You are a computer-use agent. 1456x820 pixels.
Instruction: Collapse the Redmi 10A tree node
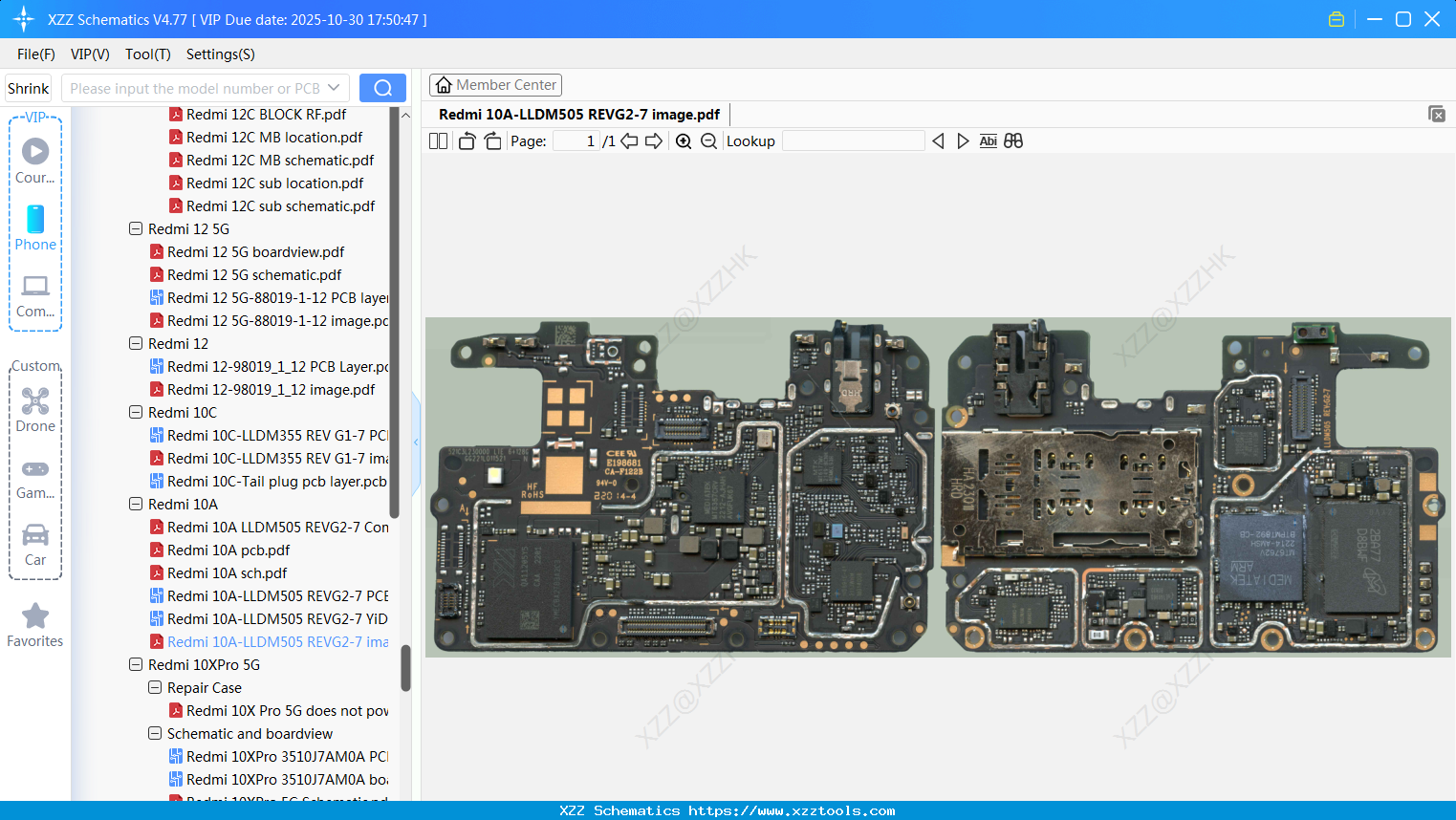click(135, 504)
